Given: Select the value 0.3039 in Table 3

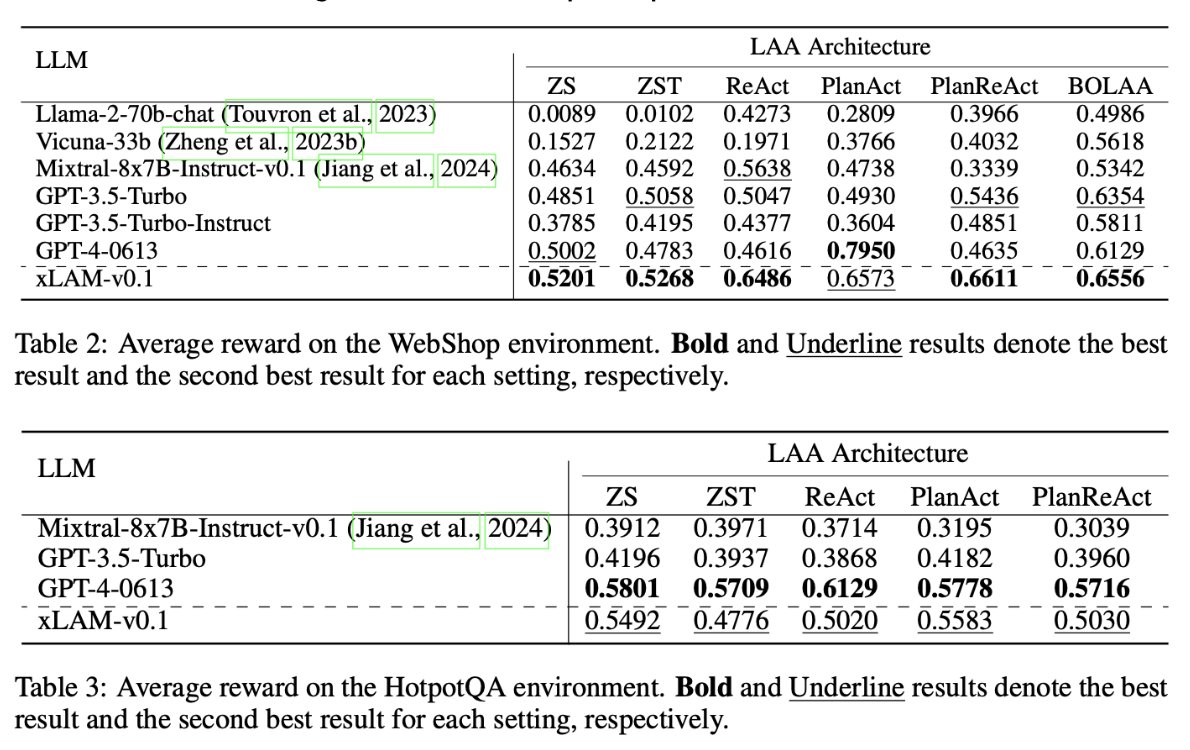Looking at the screenshot, I should (x=1091, y=528).
